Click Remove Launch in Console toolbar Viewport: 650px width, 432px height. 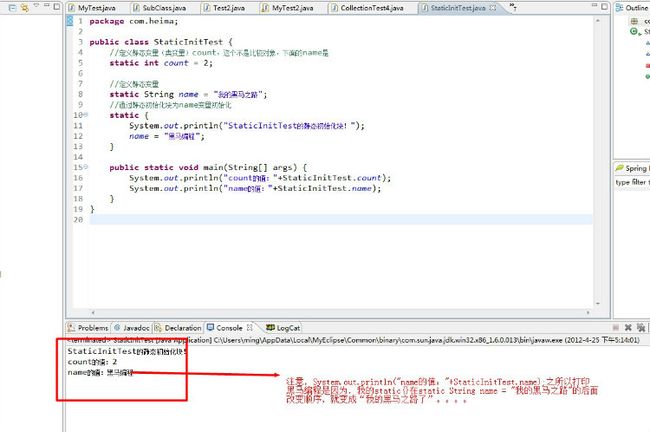628,328
